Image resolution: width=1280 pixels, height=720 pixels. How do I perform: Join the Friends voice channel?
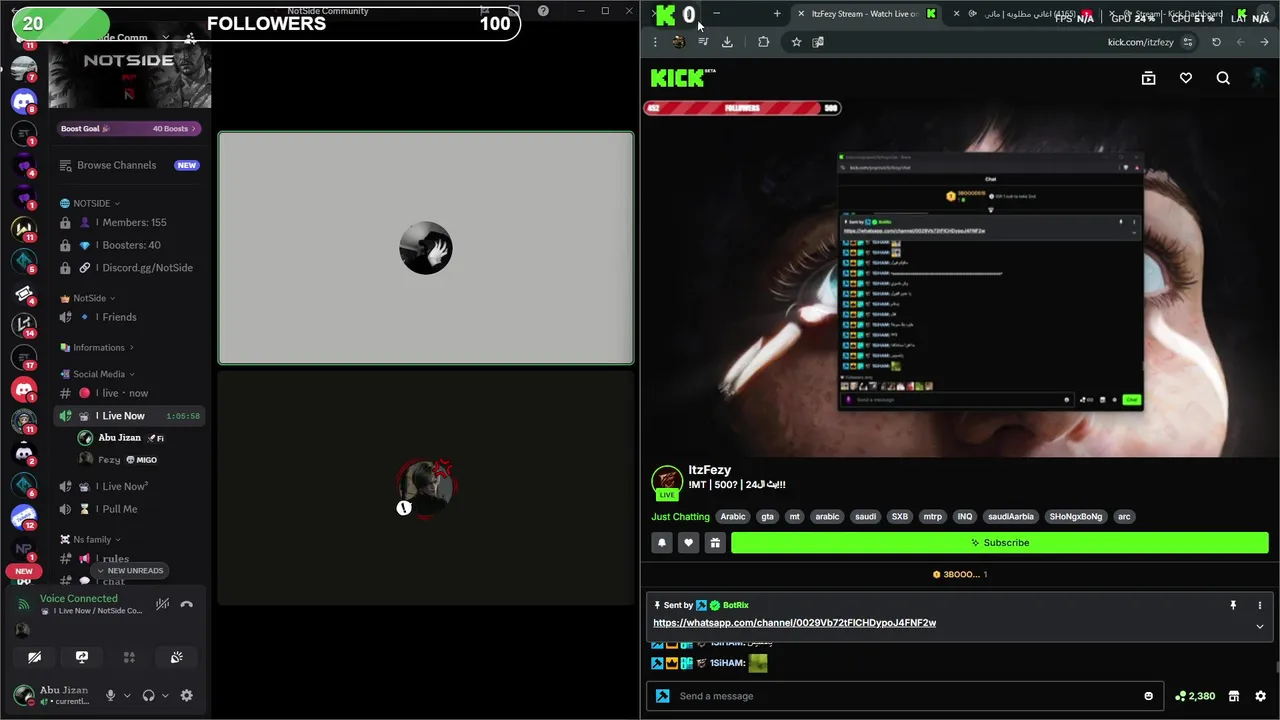coord(129,317)
